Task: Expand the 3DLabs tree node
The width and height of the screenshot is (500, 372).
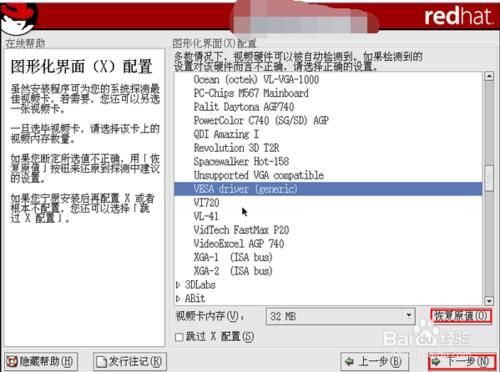Action: (178, 285)
